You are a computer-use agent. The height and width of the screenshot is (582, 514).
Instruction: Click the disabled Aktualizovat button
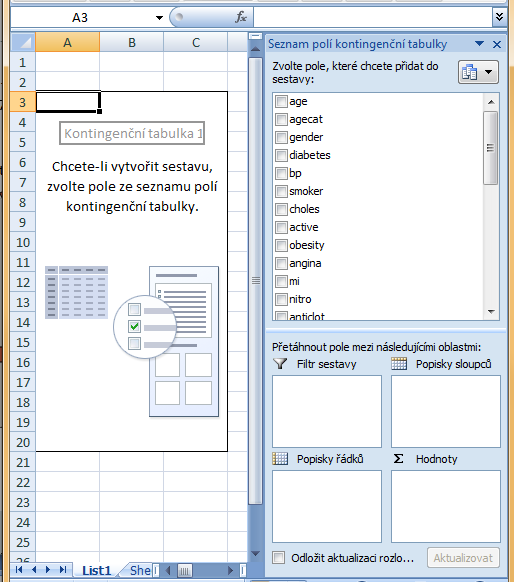(x=463, y=558)
